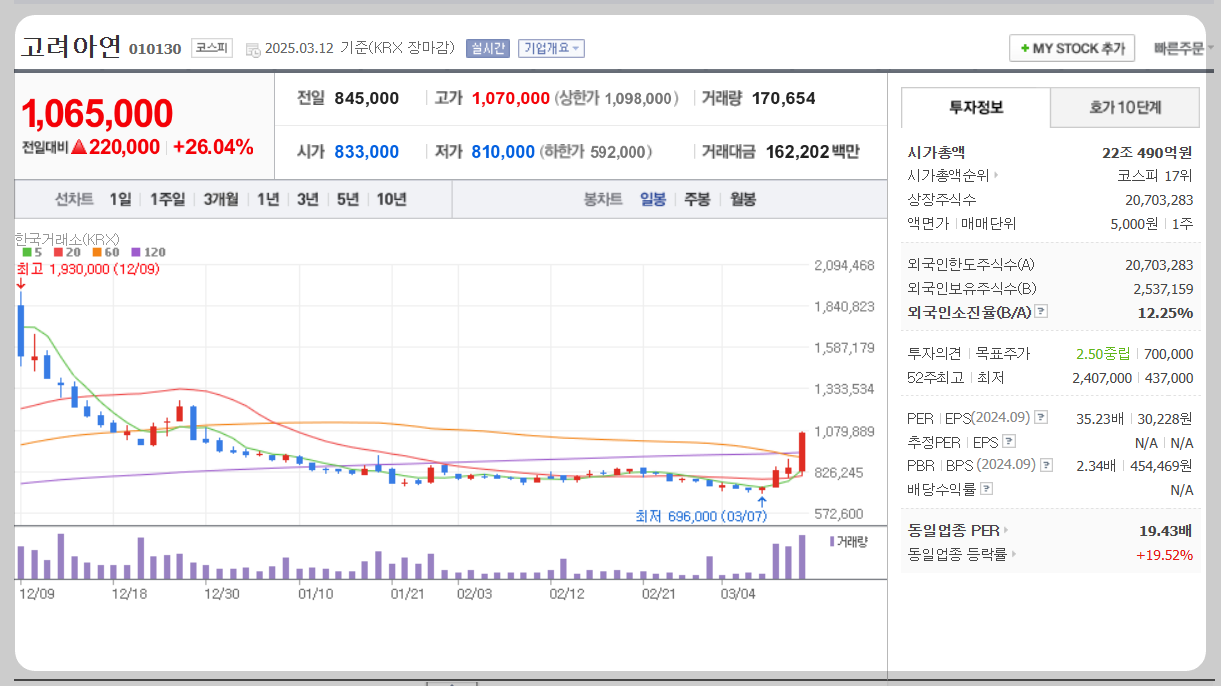
Task: Select 주봉 weekly candle chart
Action: tap(697, 199)
